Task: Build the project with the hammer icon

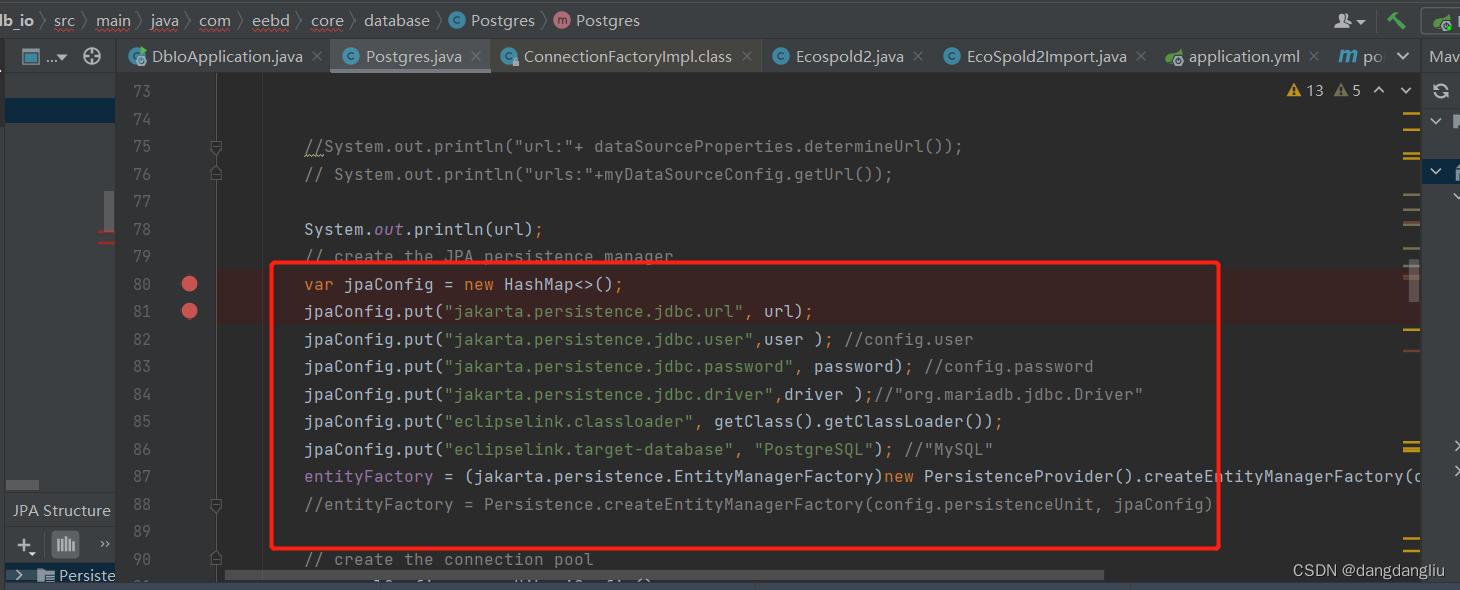Action: 1397,20
